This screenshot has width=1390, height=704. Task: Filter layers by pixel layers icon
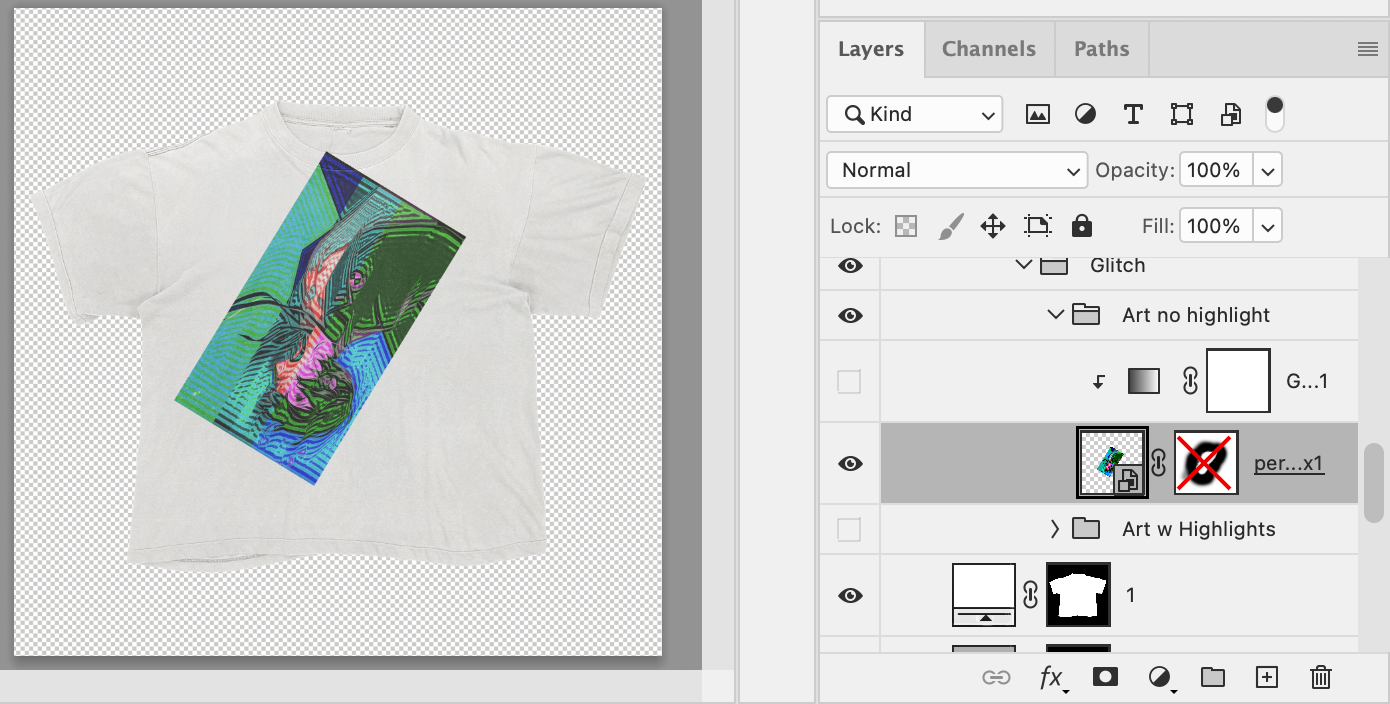point(1038,114)
